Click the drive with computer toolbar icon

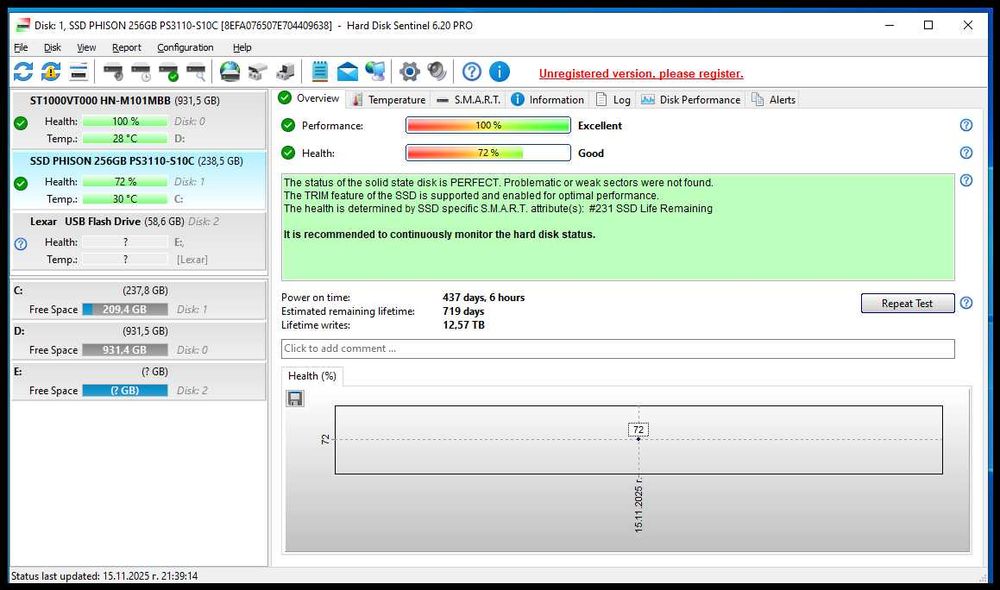[x=286, y=72]
